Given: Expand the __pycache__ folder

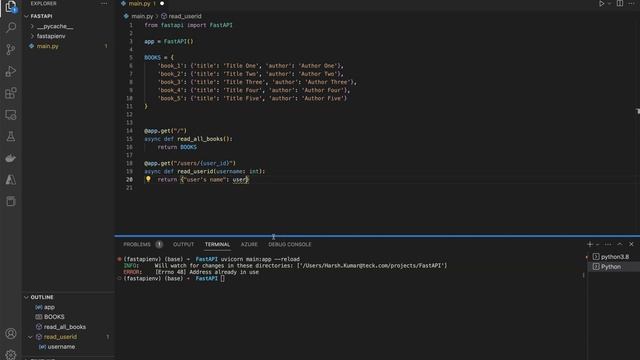Looking at the screenshot, I should tap(55, 26).
